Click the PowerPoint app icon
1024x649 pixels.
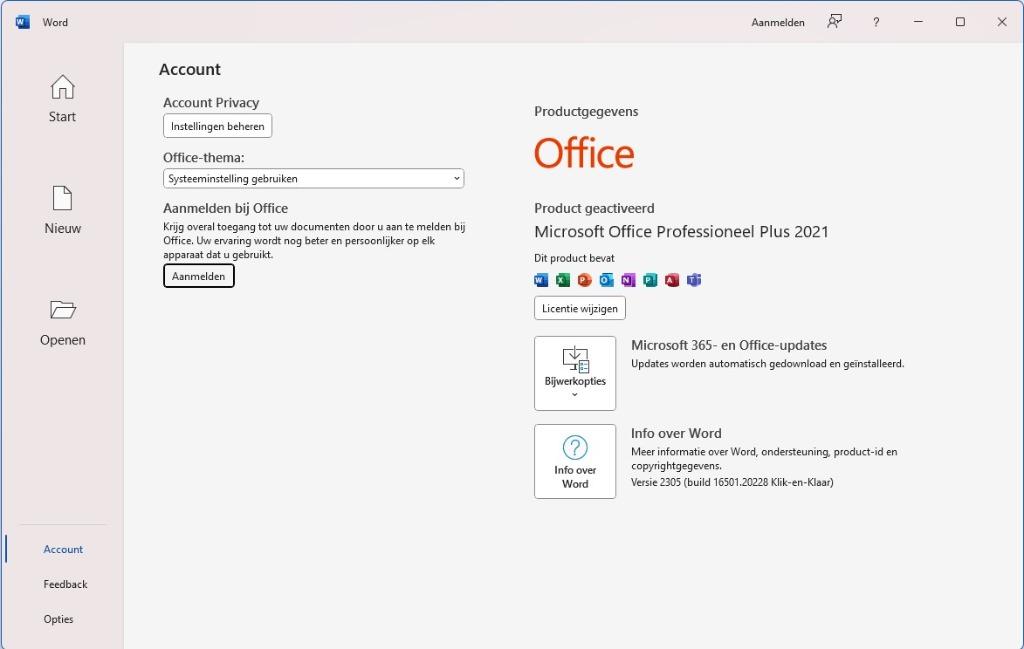pos(584,280)
